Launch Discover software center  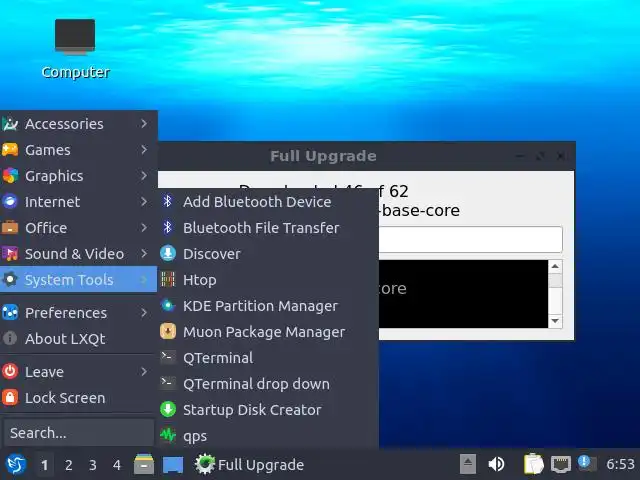[269, 254]
